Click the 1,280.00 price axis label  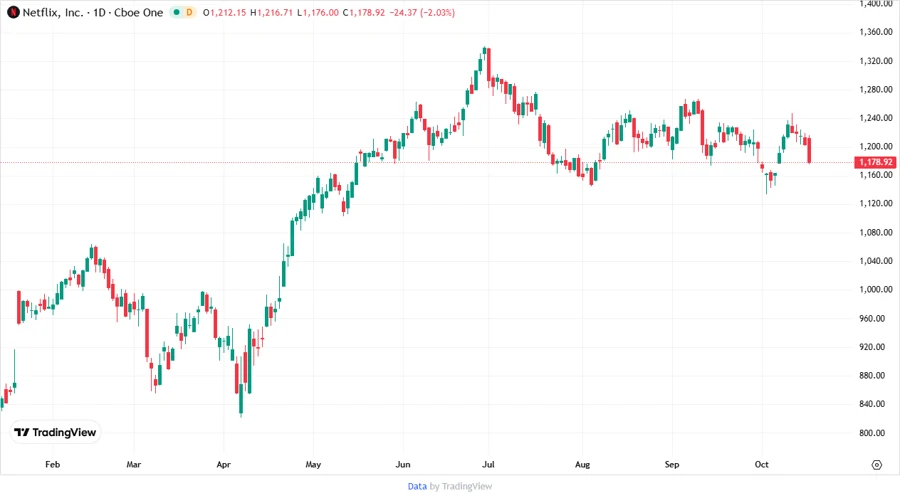876,90
